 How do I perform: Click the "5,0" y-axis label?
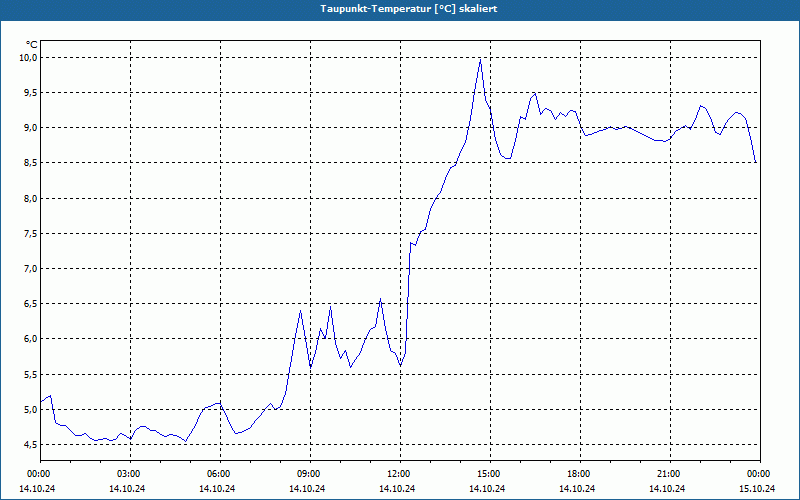tap(31, 410)
